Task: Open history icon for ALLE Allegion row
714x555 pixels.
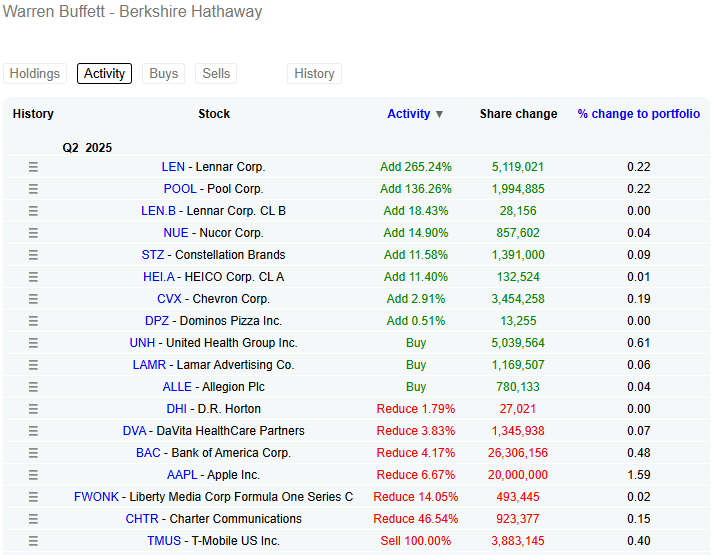Action: [33, 387]
